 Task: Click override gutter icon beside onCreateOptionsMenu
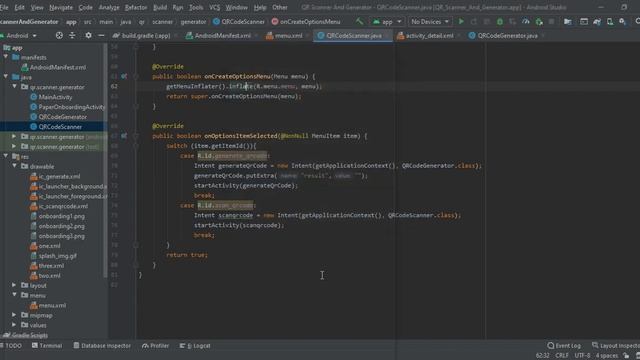pyautogui.click(x=124, y=76)
